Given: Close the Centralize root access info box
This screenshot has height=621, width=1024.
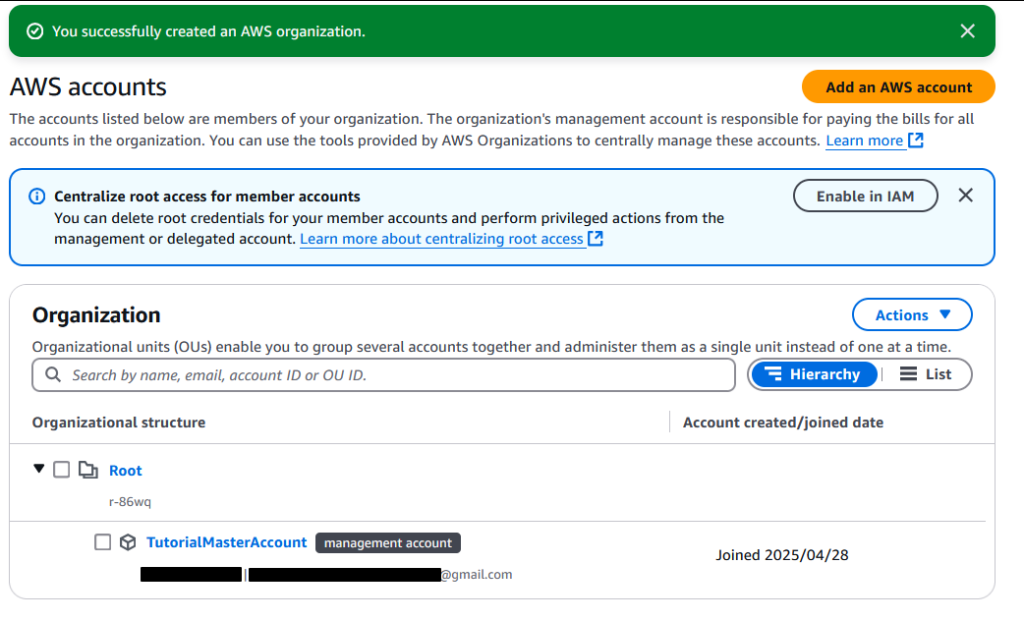Looking at the screenshot, I should tap(965, 195).
